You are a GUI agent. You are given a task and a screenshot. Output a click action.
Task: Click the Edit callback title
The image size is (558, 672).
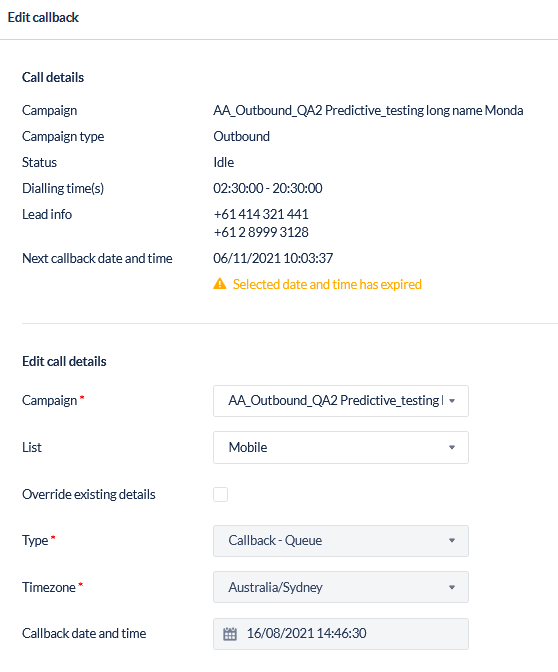pyautogui.click(x=43, y=18)
